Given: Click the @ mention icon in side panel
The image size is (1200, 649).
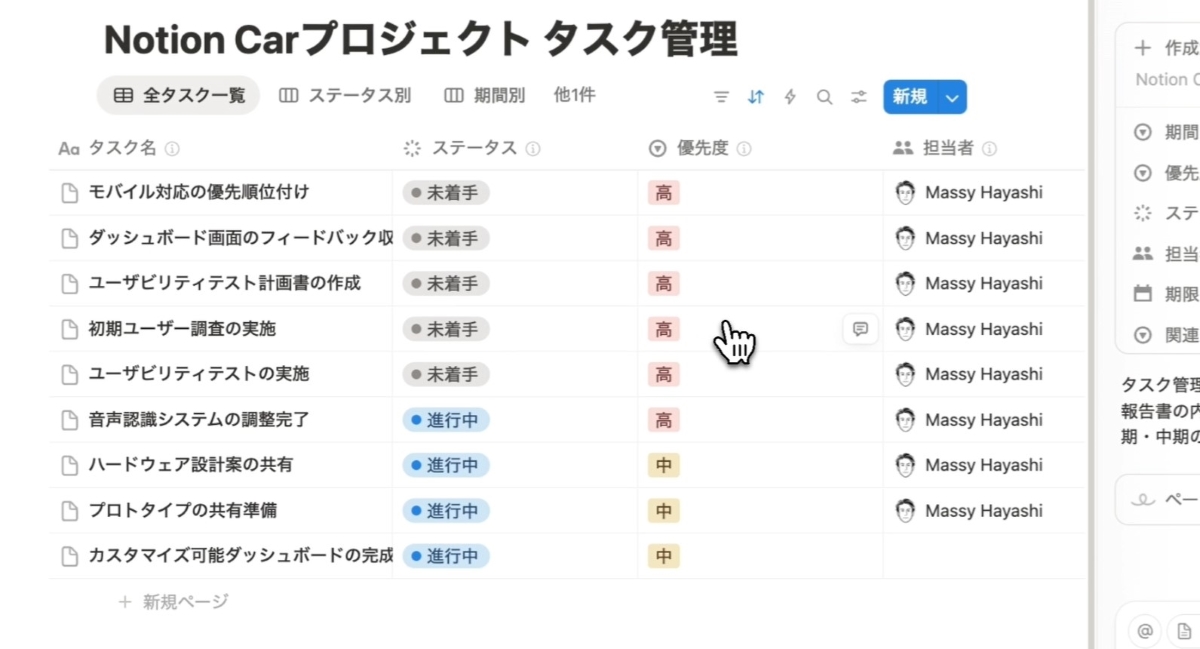Looking at the screenshot, I should click(1146, 631).
